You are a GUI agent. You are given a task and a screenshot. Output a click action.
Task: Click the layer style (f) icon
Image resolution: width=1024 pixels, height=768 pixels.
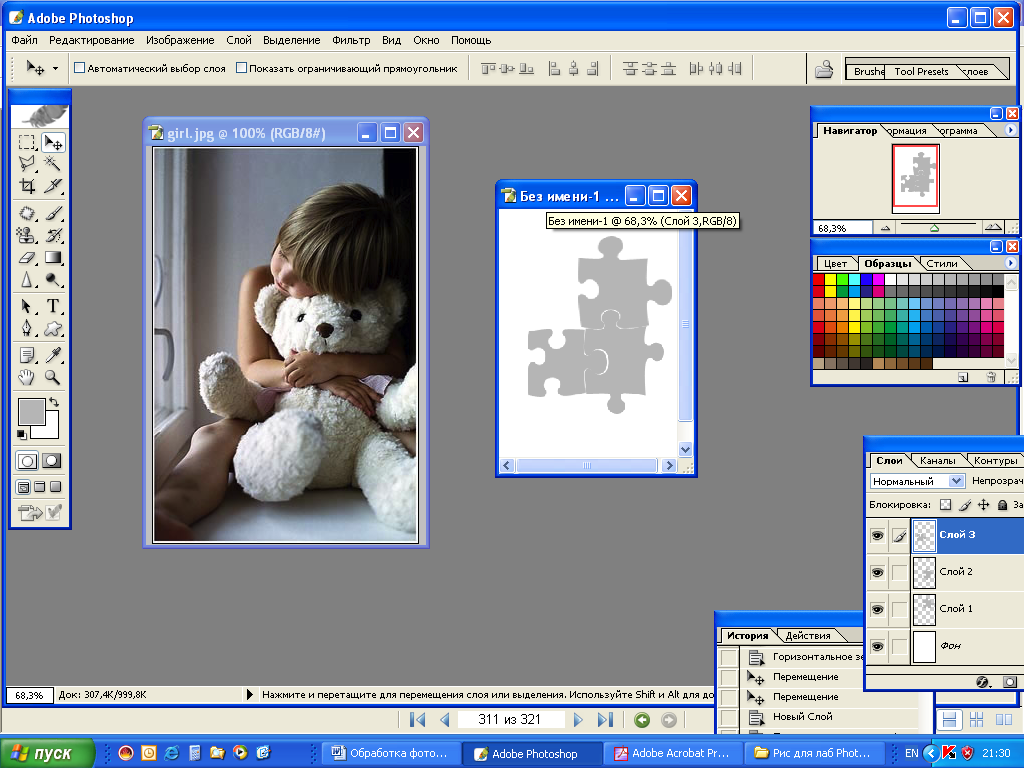(x=984, y=682)
